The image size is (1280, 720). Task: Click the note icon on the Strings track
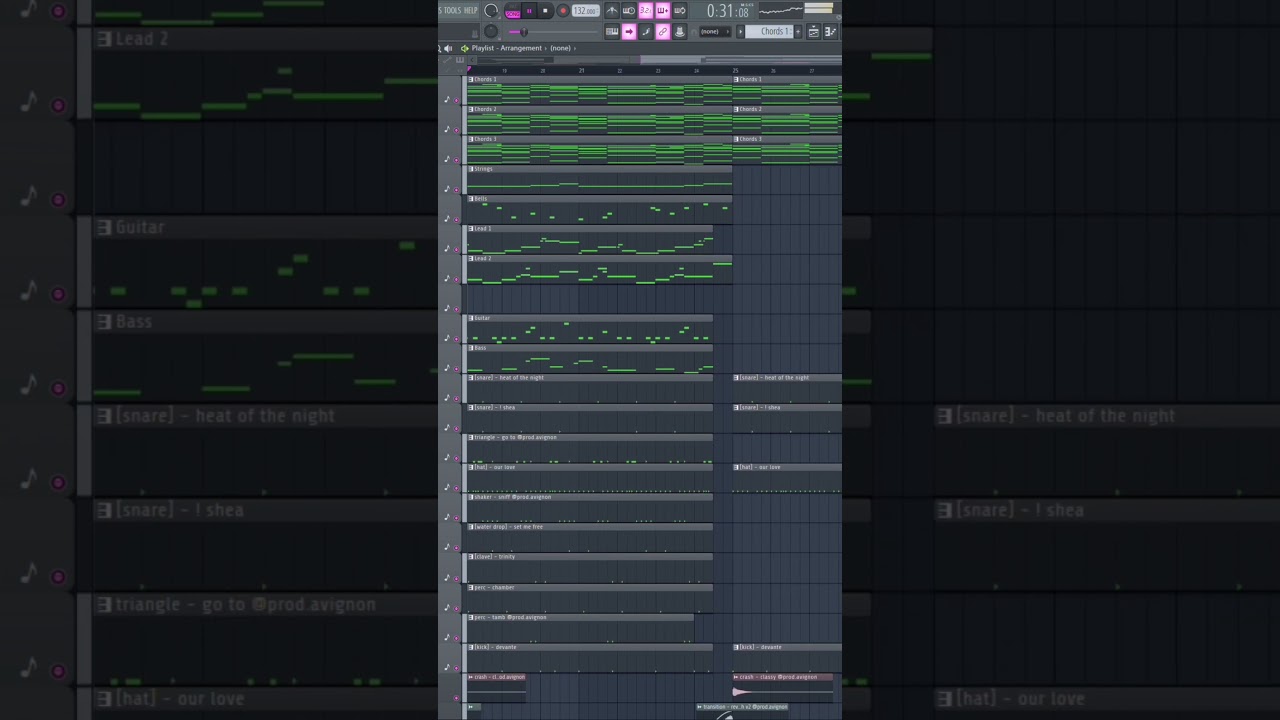point(447,189)
